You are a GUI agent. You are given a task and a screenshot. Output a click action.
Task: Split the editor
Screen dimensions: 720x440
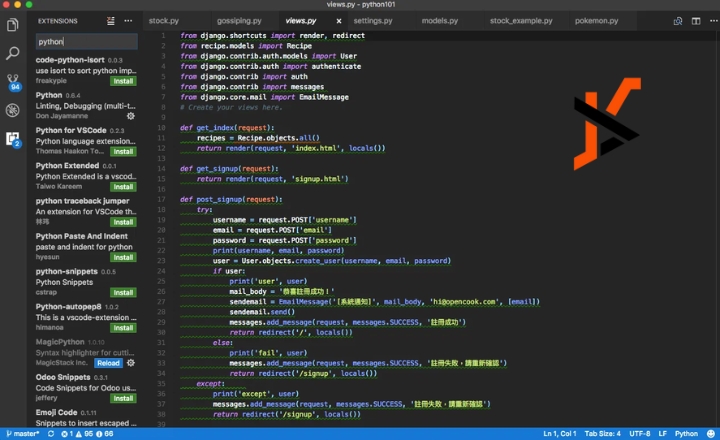tap(696, 21)
